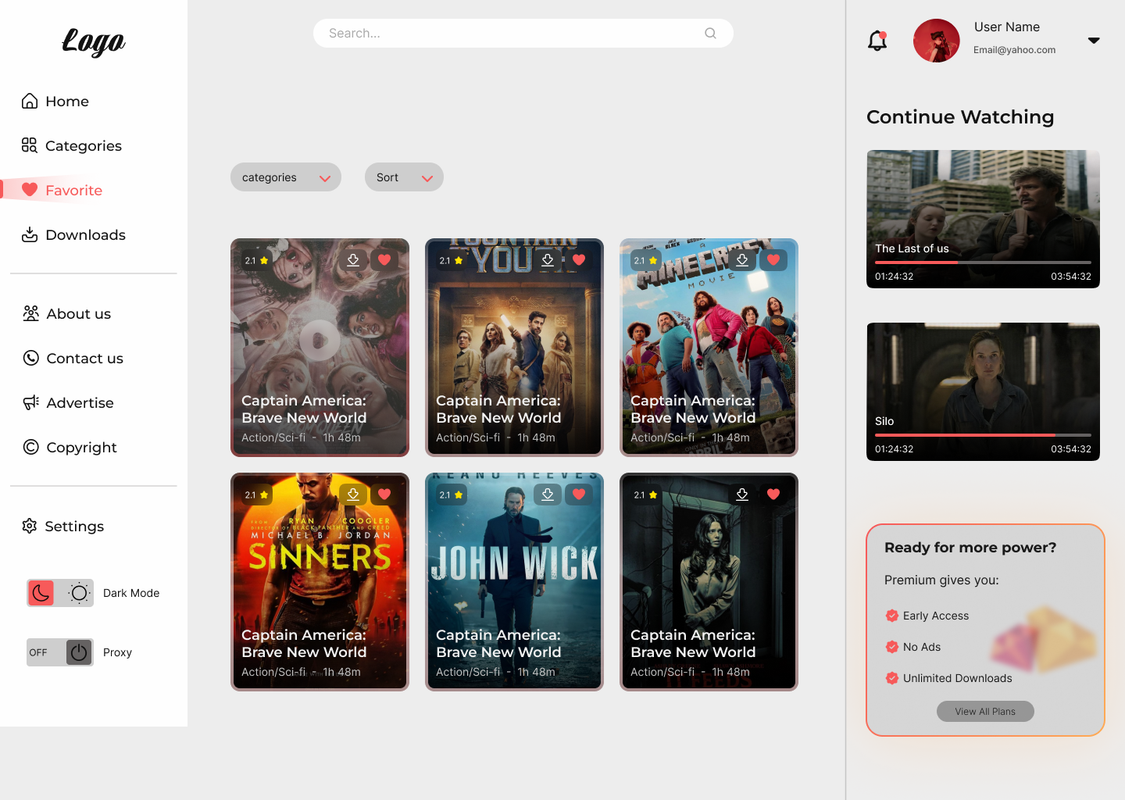Seek on the Silo progress bar
This screenshot has height=800, width=1125.
983,436
